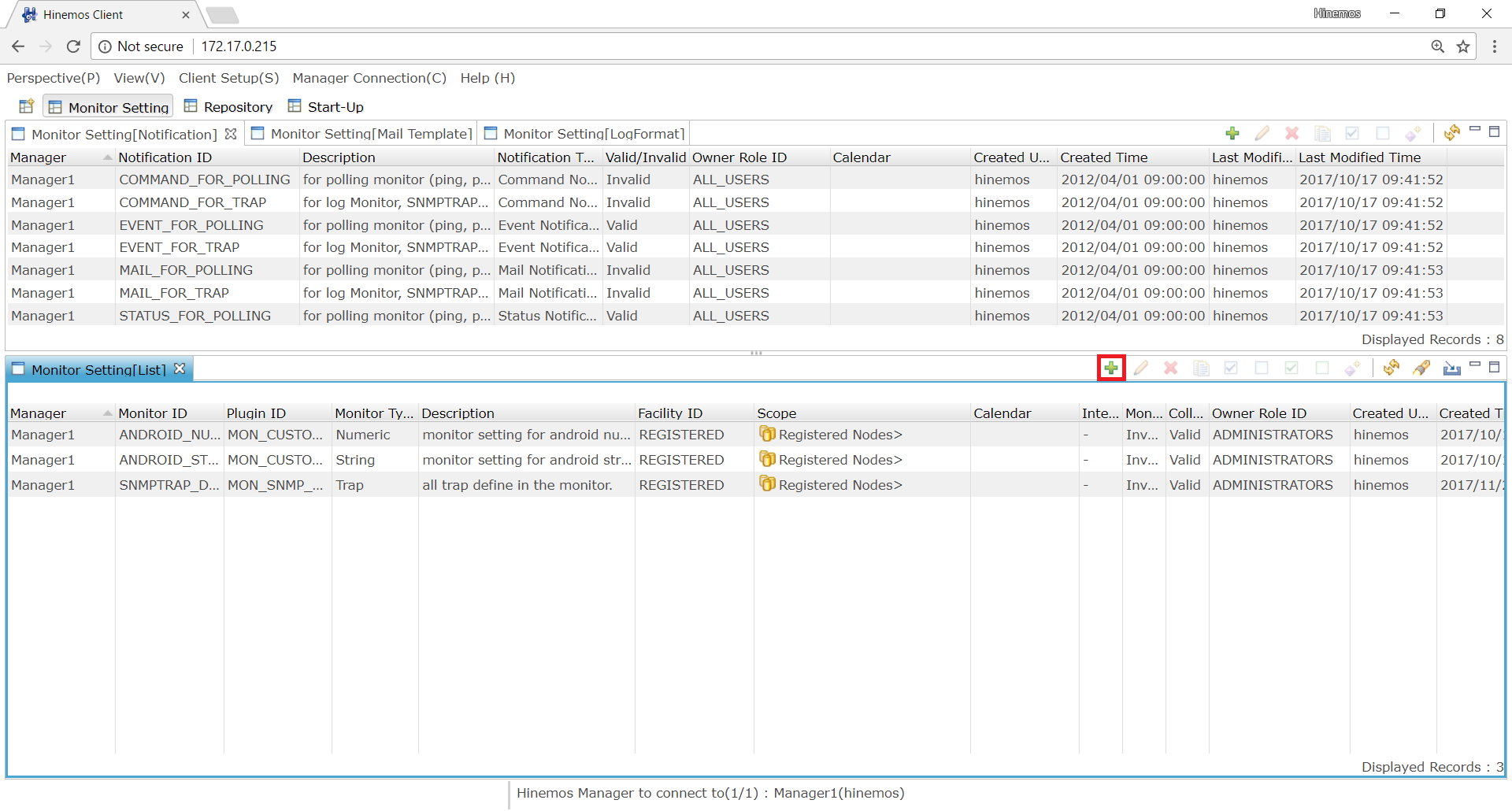Sort monitor list by Manager column
This screenshot has height=811, width=1512.
(61, 413)
